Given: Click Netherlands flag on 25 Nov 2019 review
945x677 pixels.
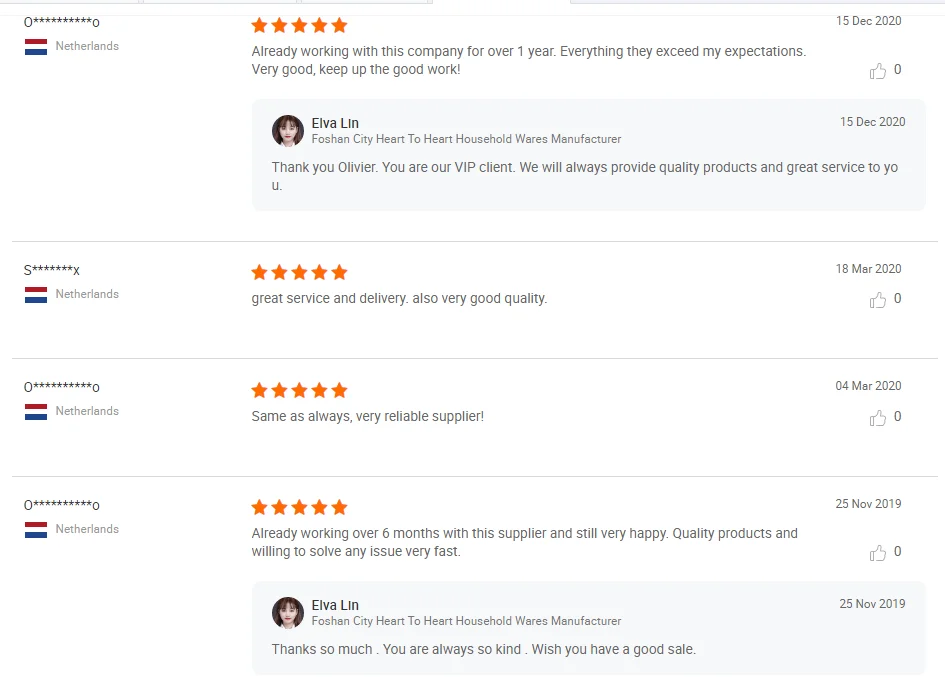Looking at the screenshot, I should click(36, 530).
